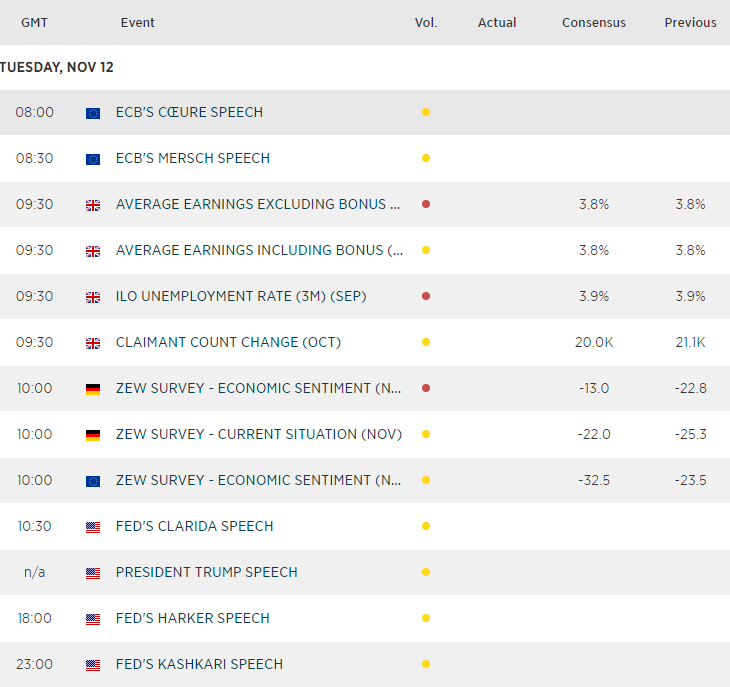Click red volatility dot for ILO Unemployment Rate
The height and width of the screenshot is (687, 730).
[426, 296]
